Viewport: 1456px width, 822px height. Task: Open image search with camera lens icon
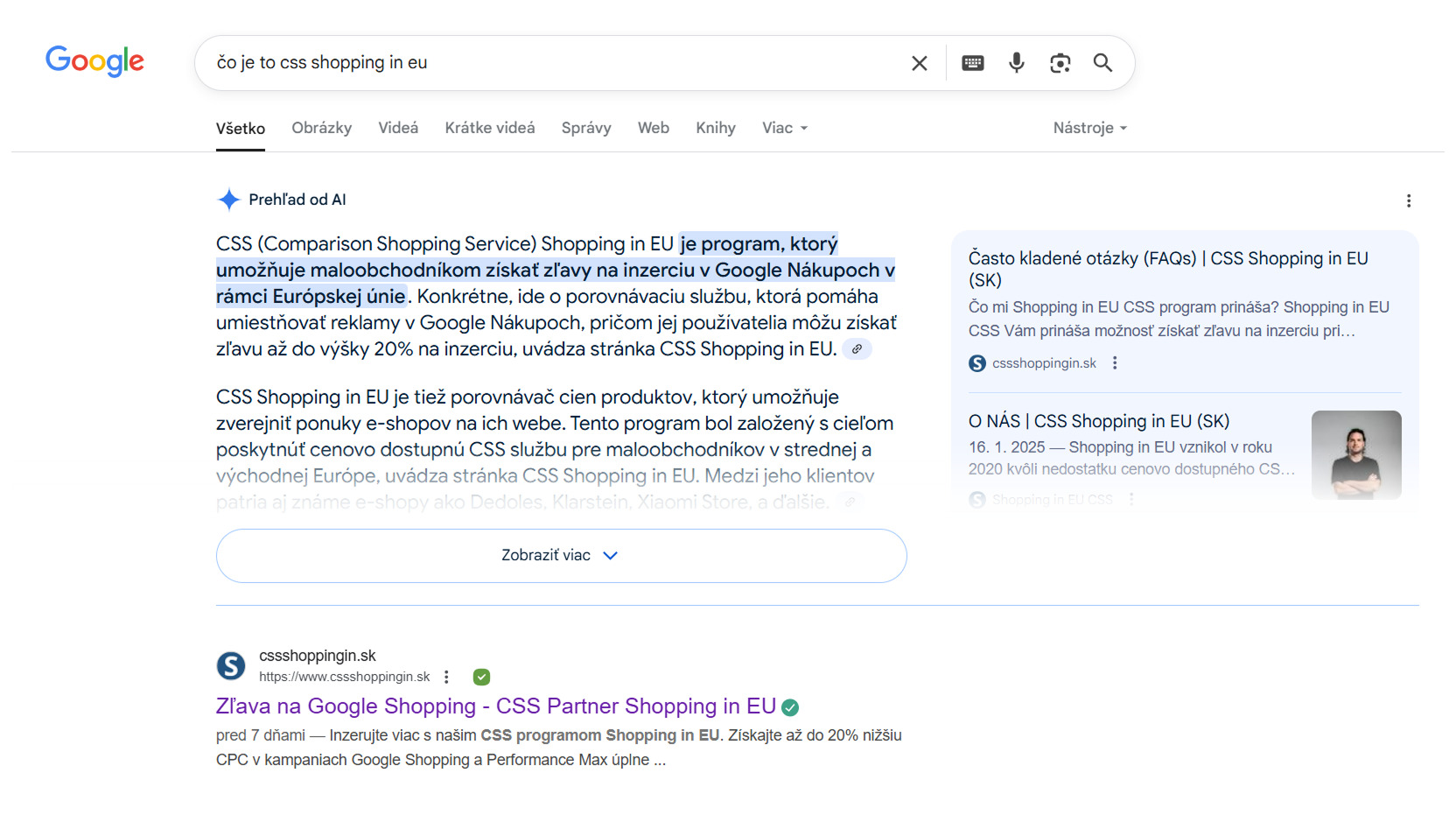coord(1060,63)
